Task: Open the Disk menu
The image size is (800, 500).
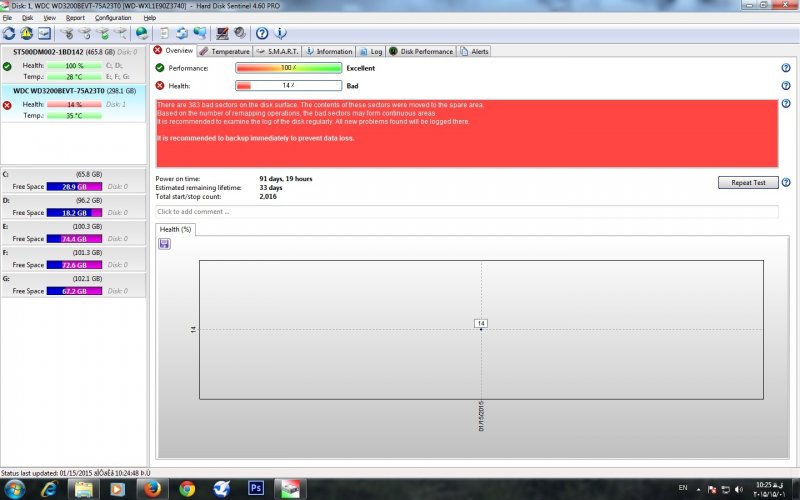Action: pos(28,18)
